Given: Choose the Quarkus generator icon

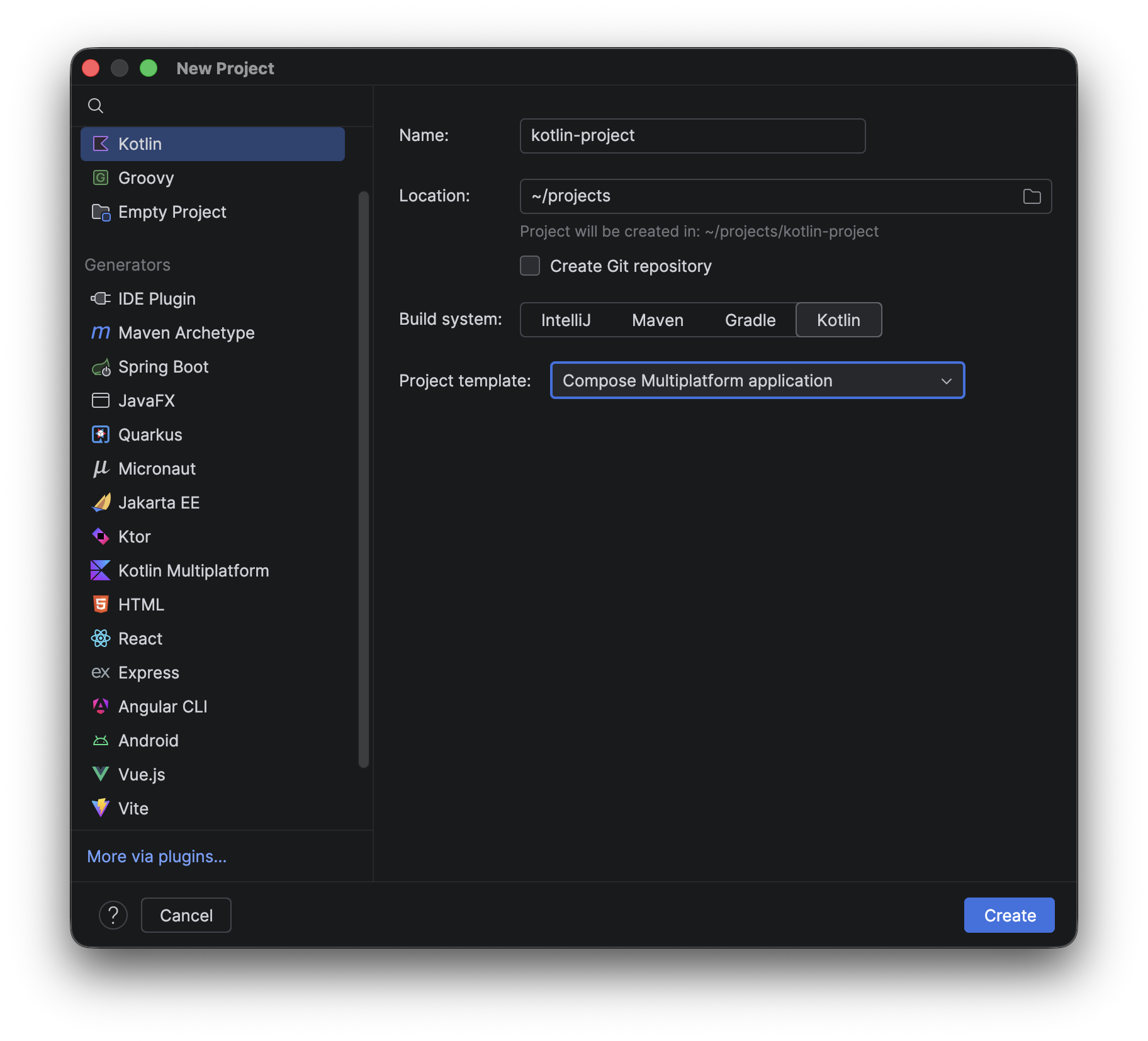Looking at the screenshot, I should click(101, 435).
